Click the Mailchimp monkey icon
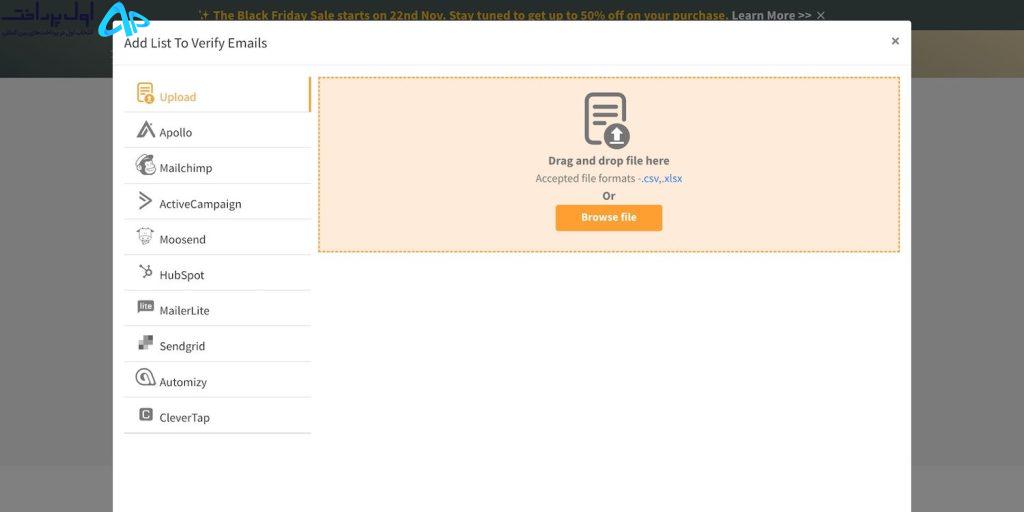The image size is (1024, 512). pos(145,165)
